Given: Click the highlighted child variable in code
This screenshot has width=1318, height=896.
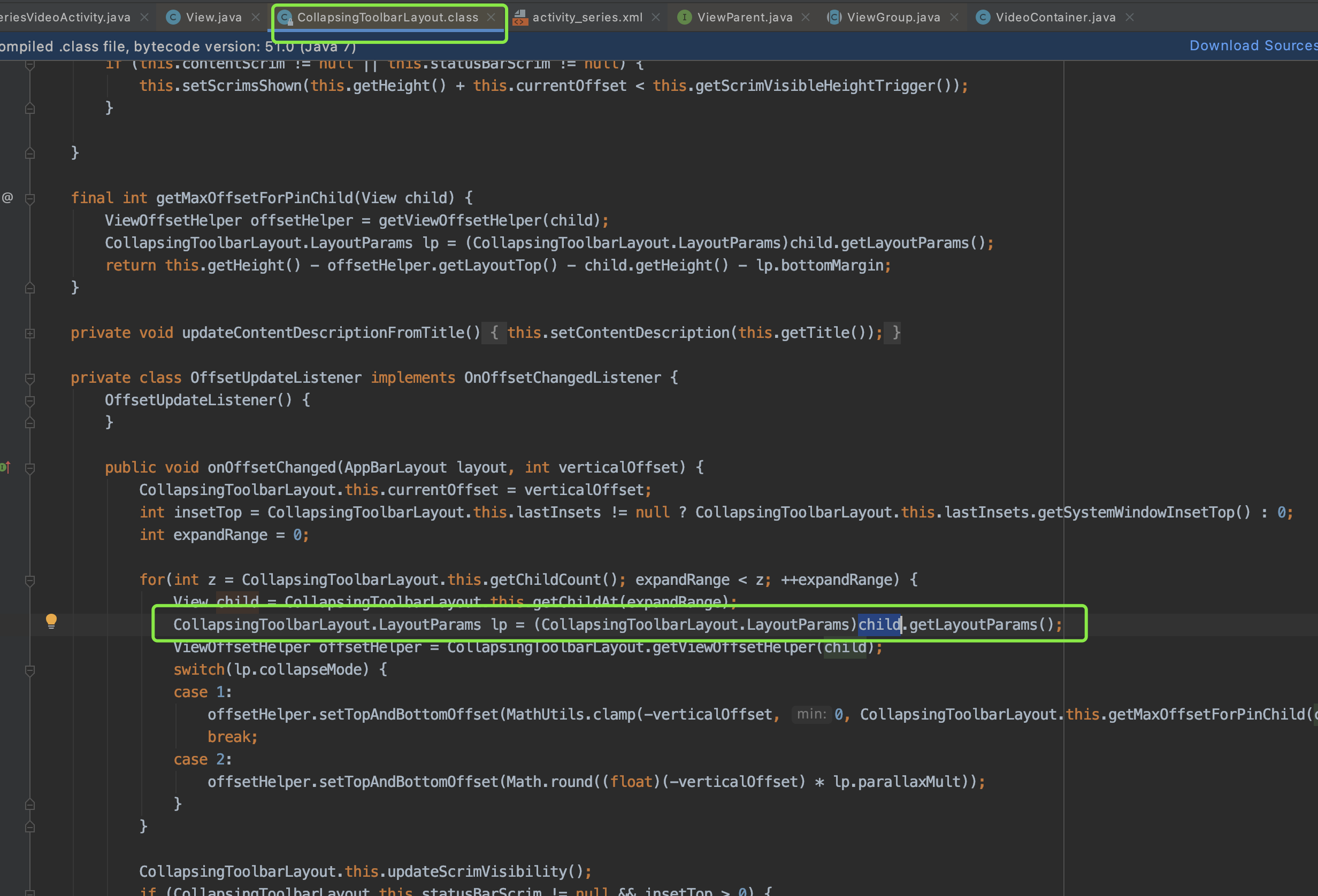Looking at the screenshot, I should click(878, 624).
